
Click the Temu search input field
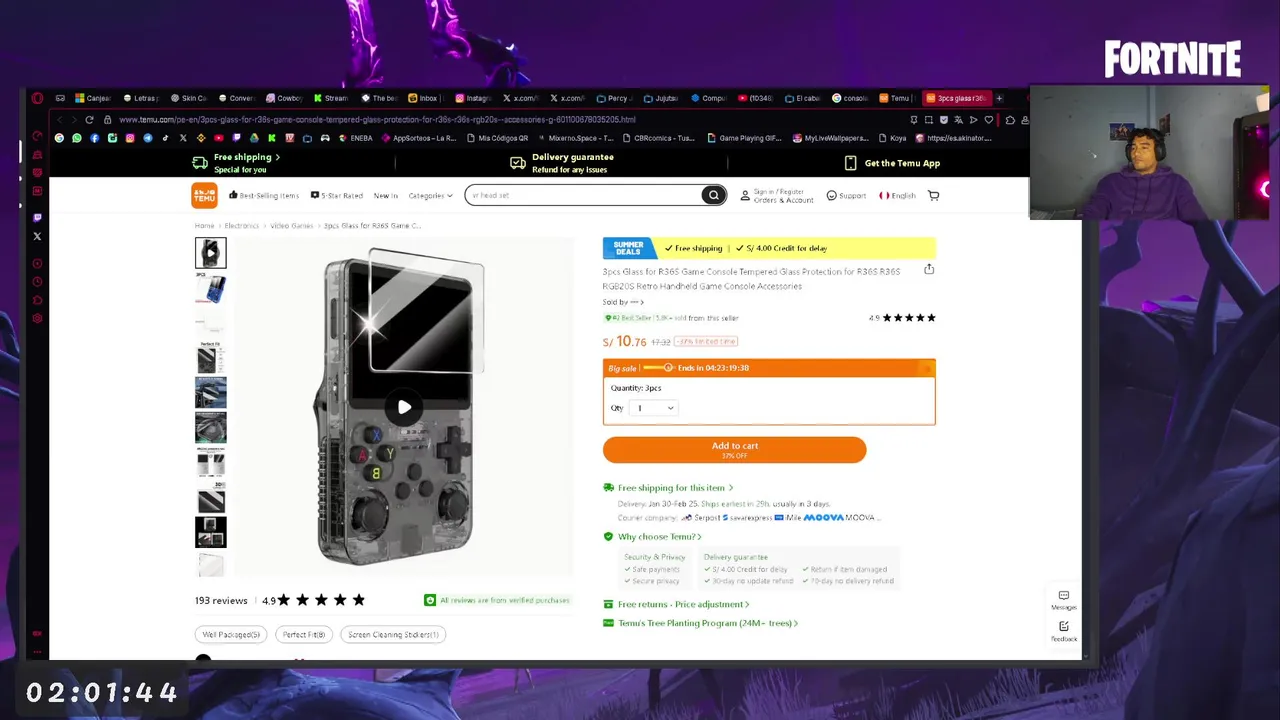click(584, 195)
